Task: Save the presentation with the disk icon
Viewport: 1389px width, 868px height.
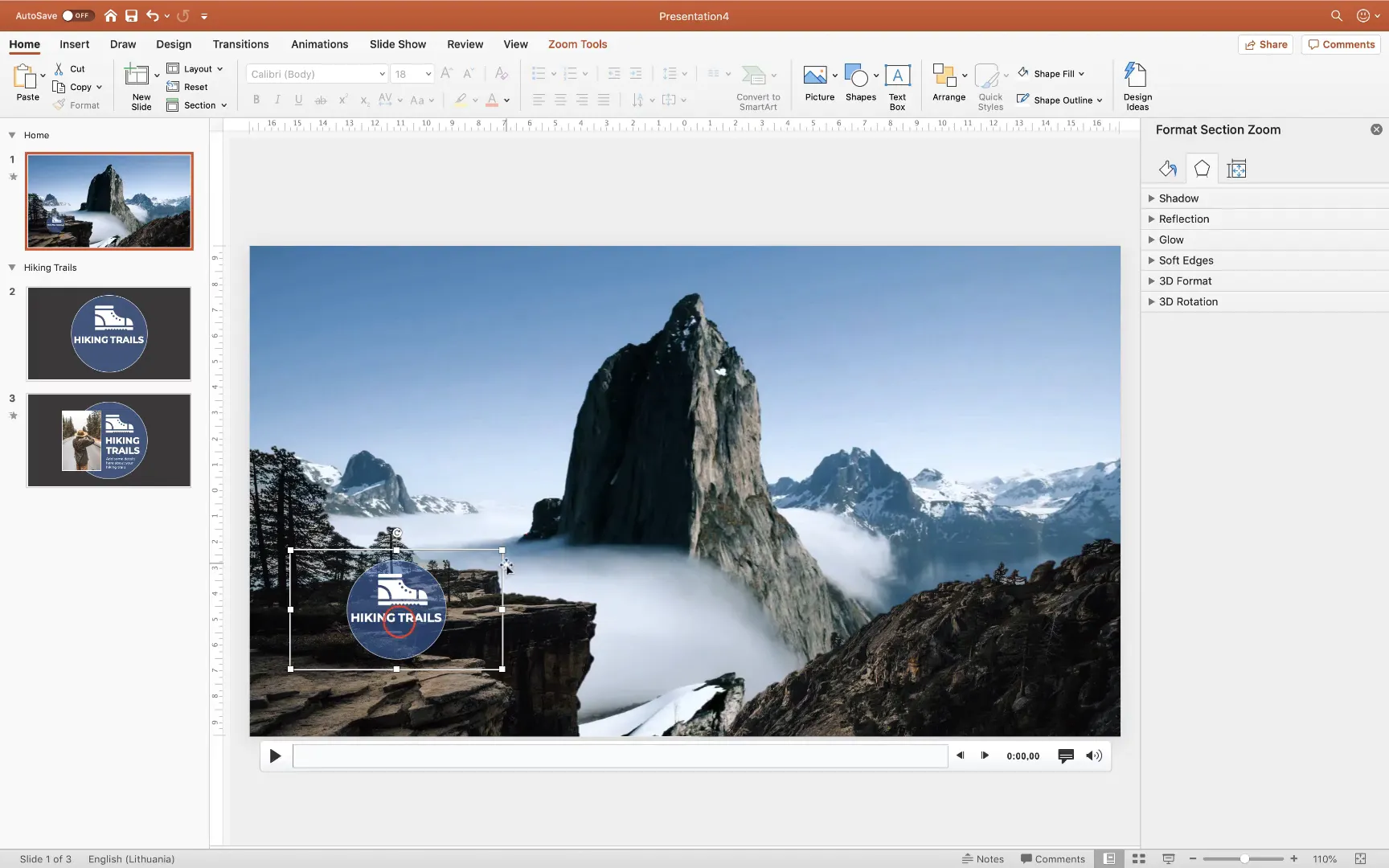Action: click(x=131, y=15)
